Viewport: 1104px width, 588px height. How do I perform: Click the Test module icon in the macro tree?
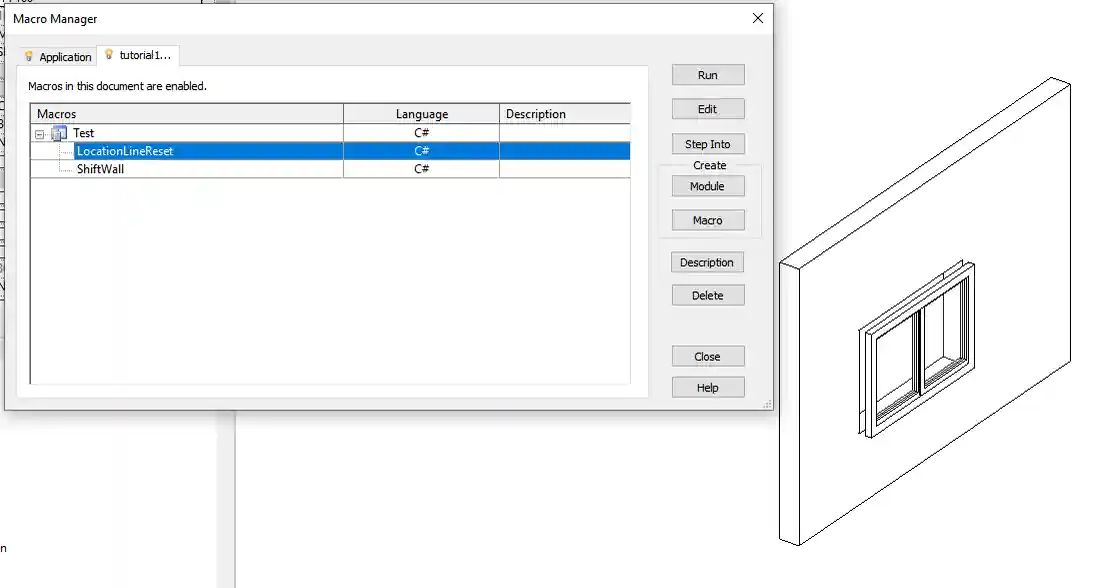coord(59,132)
